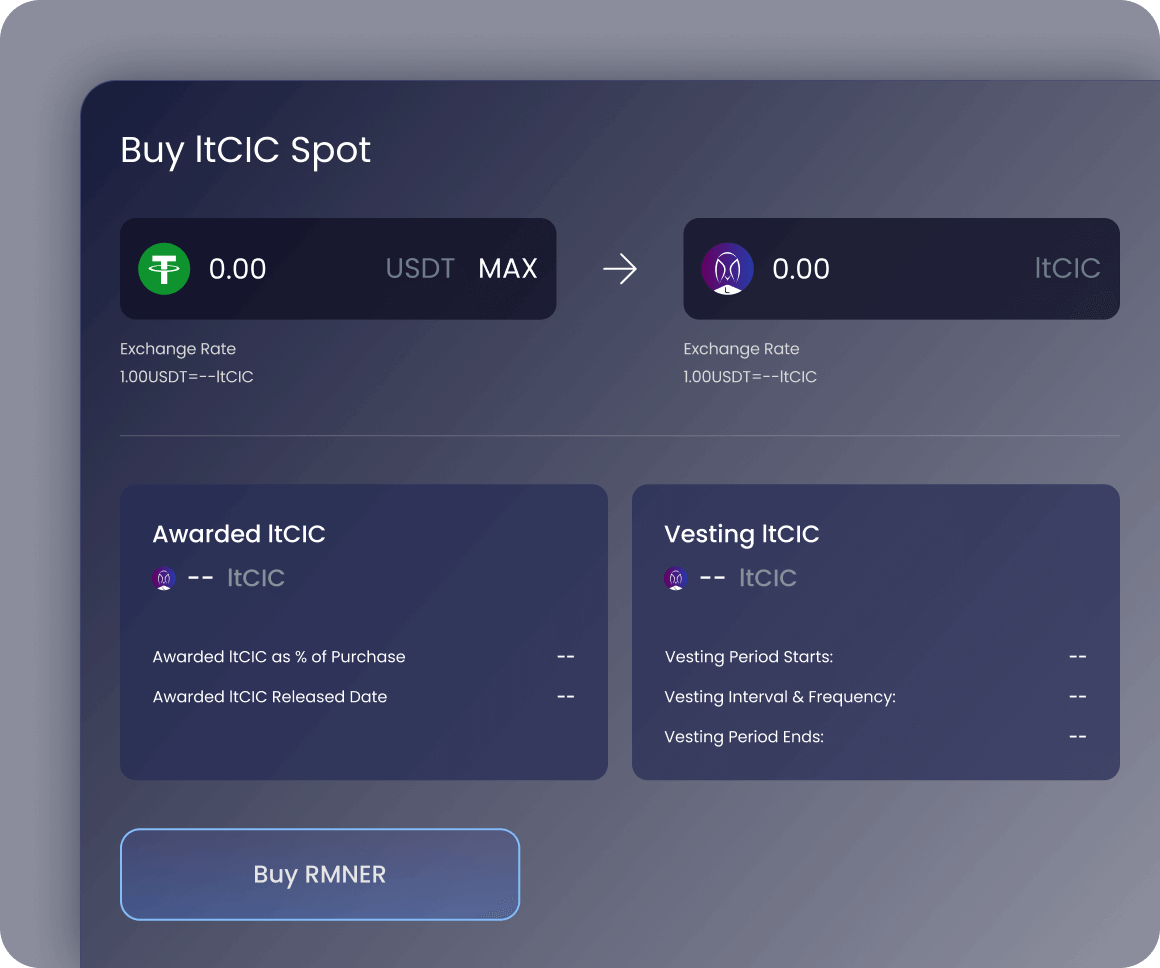Click the Awarded ItCIC as % of Purchase row

click(279, 657)
